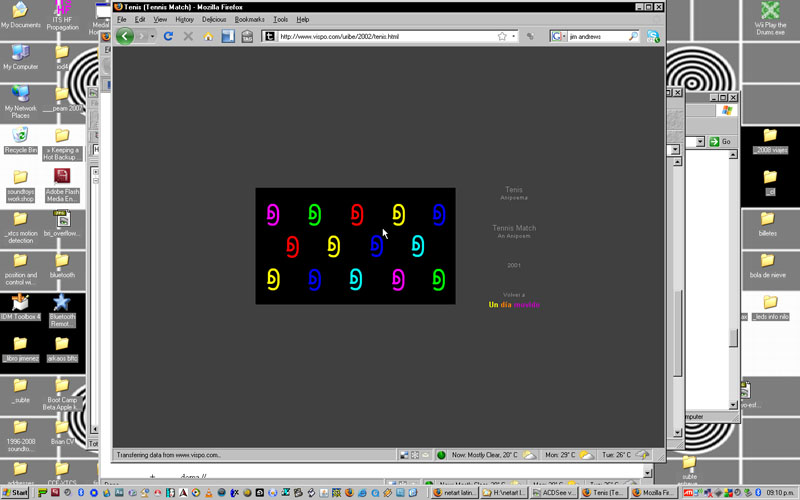Bookmark this page with the star icon
This screenshot has width=800, height=500.
click(502, 36)
